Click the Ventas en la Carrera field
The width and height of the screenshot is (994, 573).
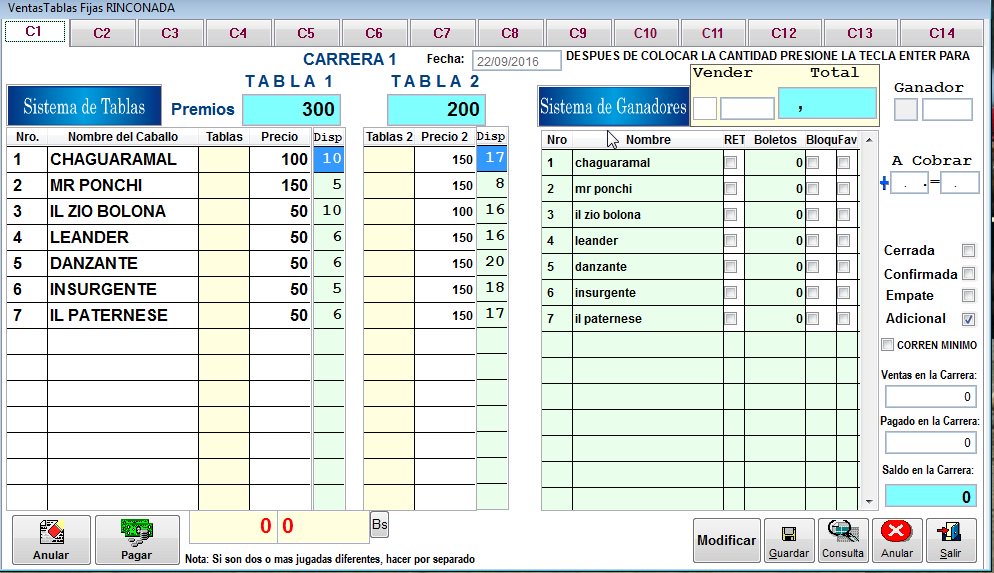coord(931,397)
